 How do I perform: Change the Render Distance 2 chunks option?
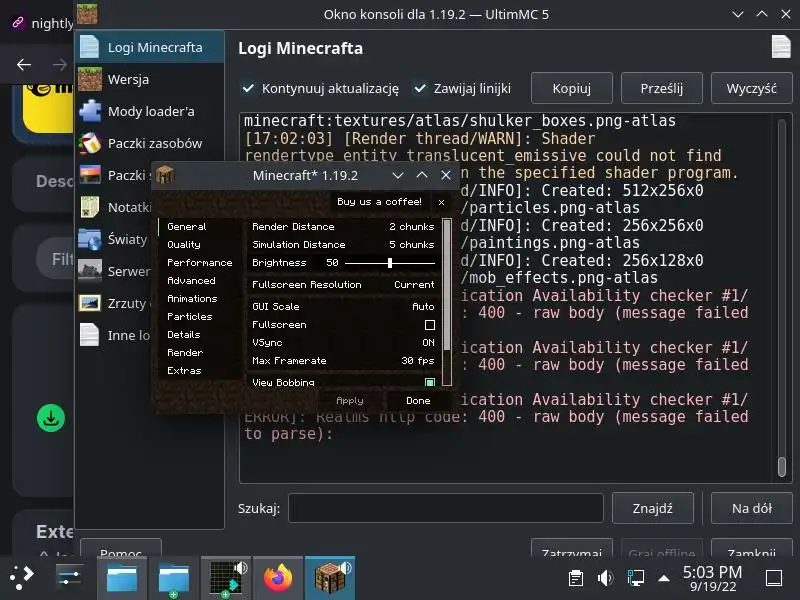pos(343,227)
